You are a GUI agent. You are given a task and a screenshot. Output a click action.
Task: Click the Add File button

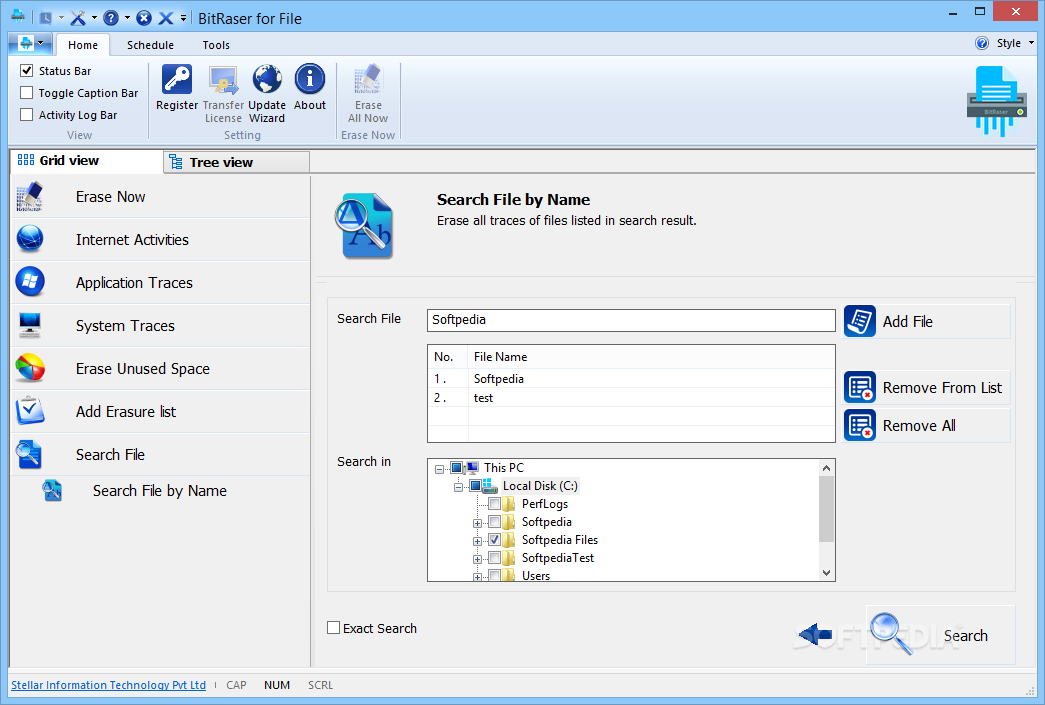(x=926, y=321)
